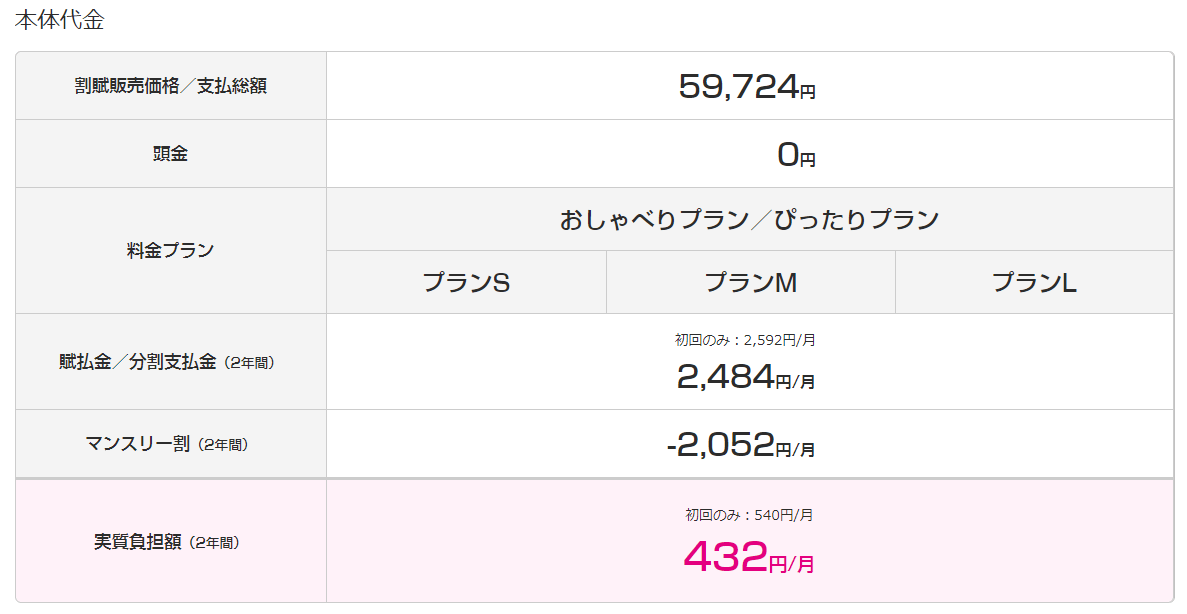Click the pink 432円/月 amount

[x=749, y=557]
